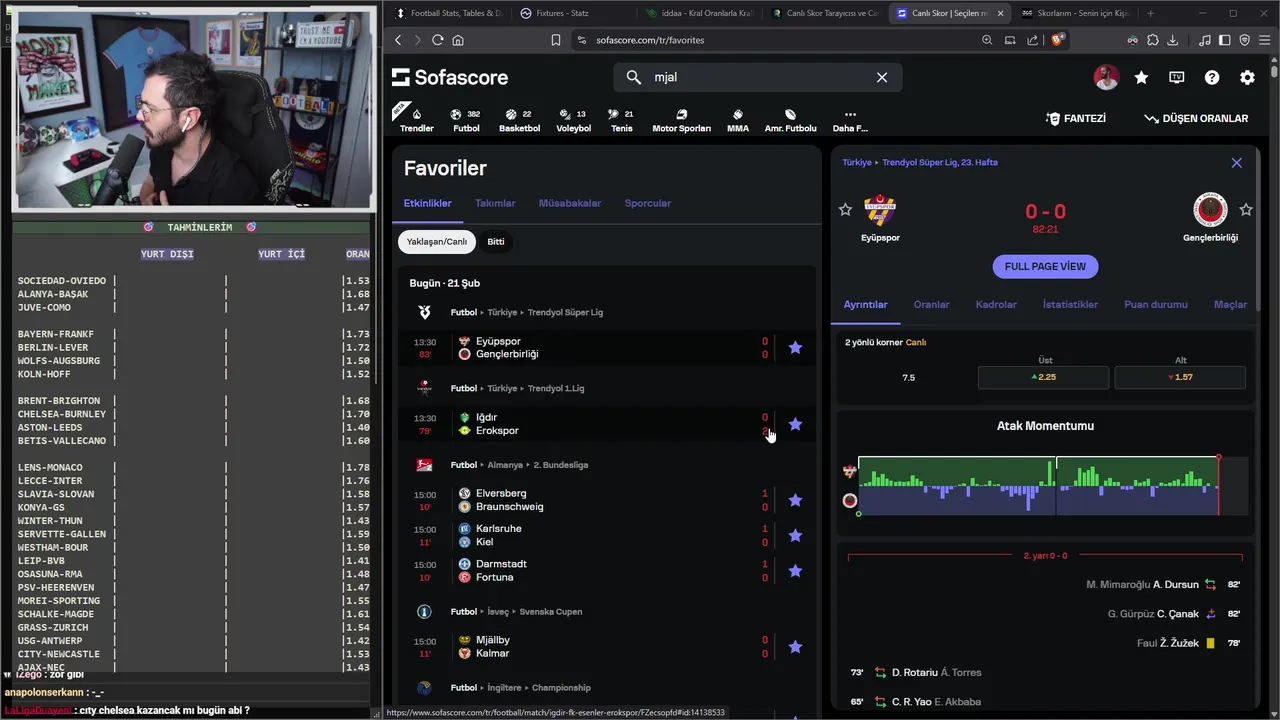Unfavorite the Mjällby–Kalmar match star

click(795, 647)
